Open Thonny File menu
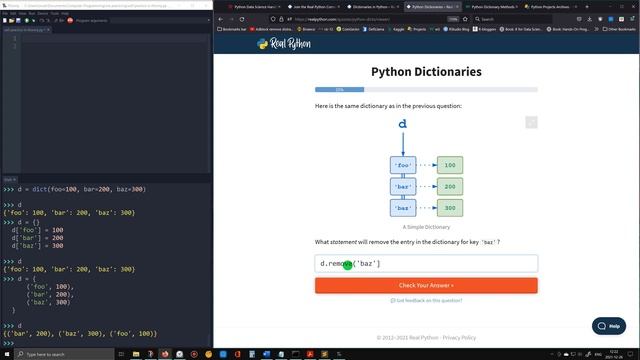Screen dimensions: 640x360 point(4,13)
